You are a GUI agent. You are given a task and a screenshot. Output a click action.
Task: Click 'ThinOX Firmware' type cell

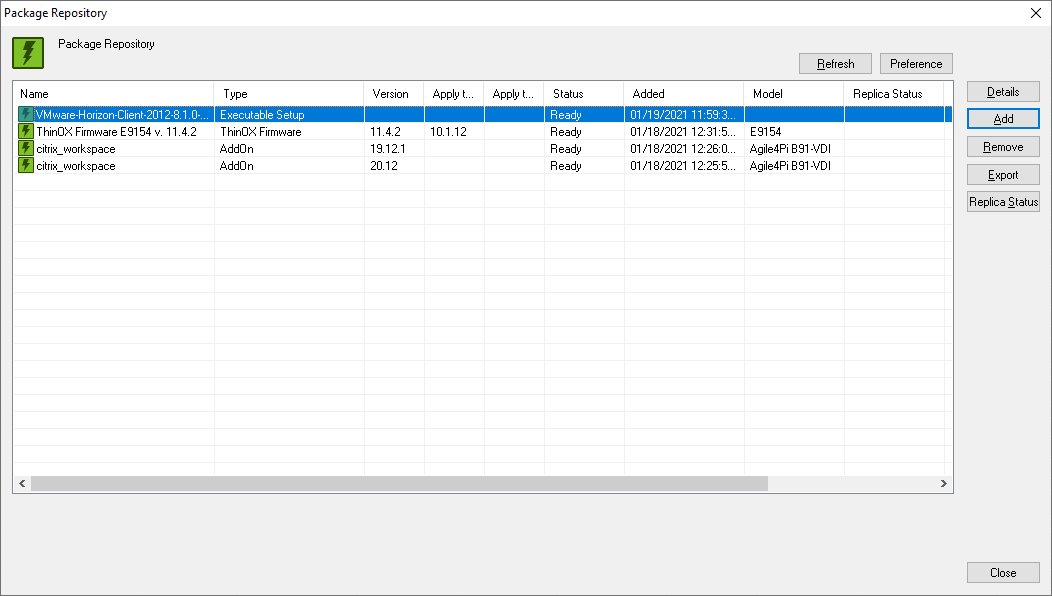pyautogui.click(x=260, y=132)
